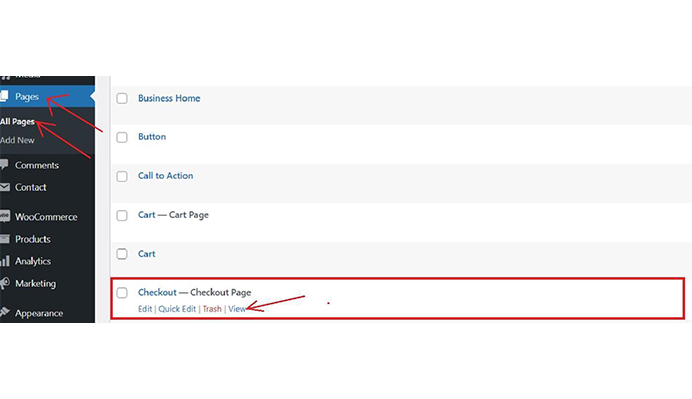Click Quick Edit under Checkout
This screenshot has width=692, height=399.
(x=177, y=309)
